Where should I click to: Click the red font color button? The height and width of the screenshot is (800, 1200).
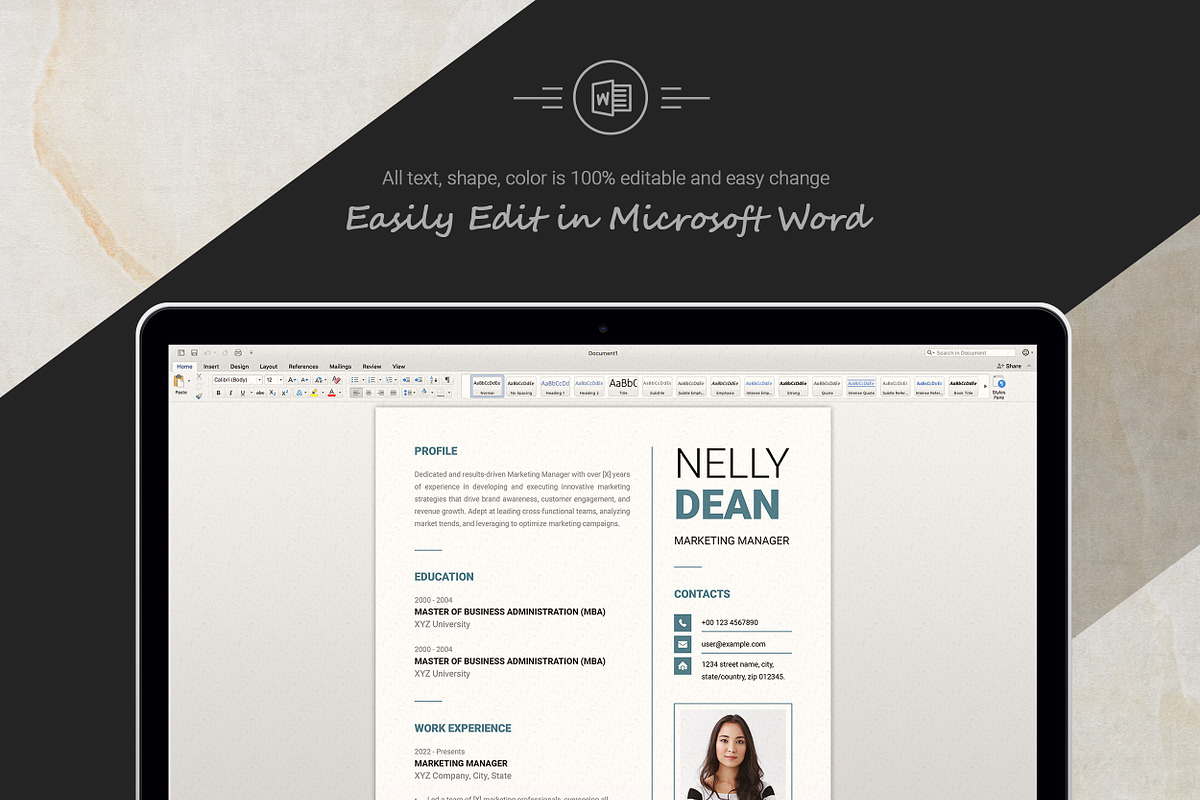[x=330, y=393]
